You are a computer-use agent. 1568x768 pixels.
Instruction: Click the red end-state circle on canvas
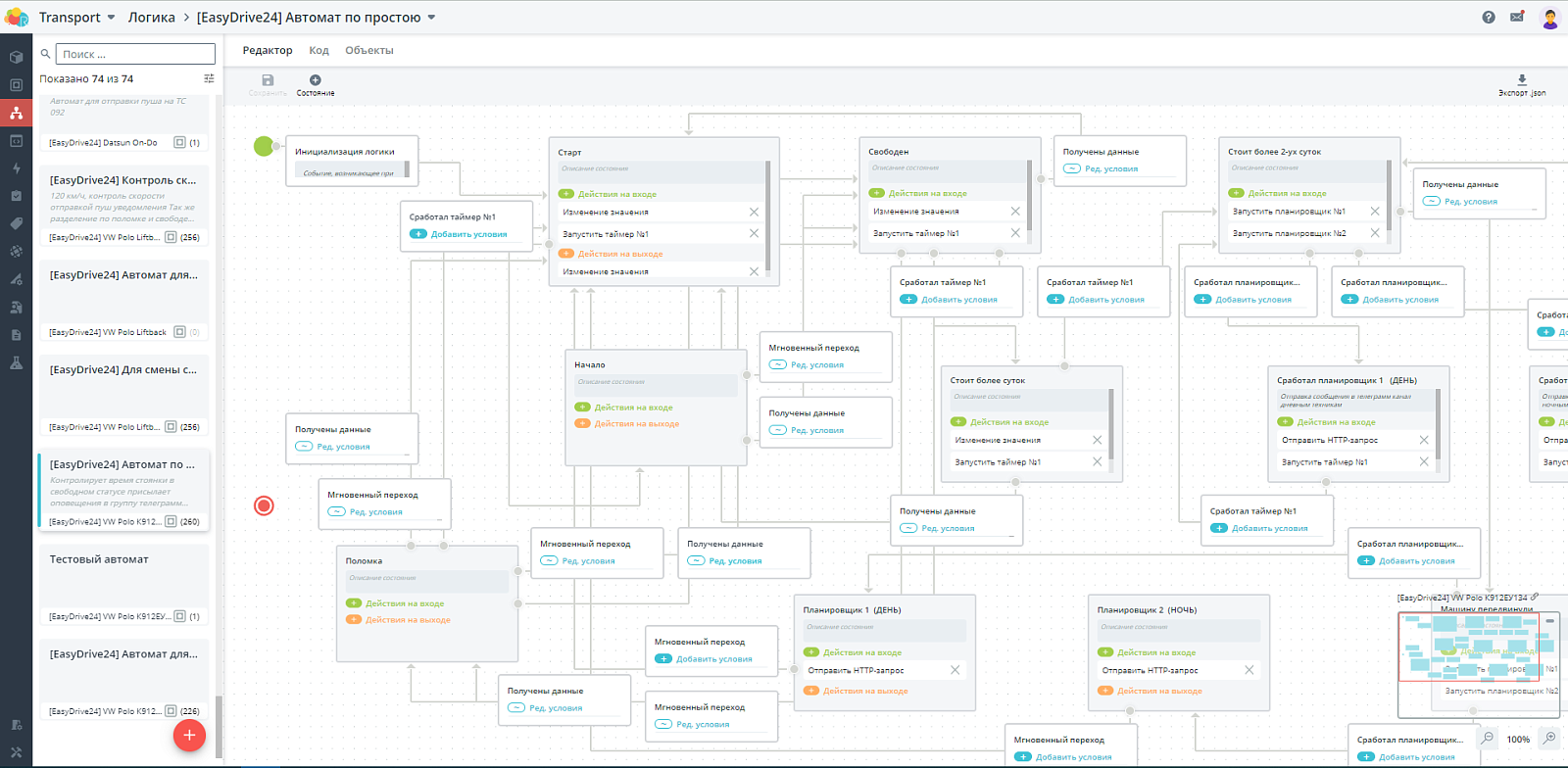pyautogui.click(x=264, y=505)
